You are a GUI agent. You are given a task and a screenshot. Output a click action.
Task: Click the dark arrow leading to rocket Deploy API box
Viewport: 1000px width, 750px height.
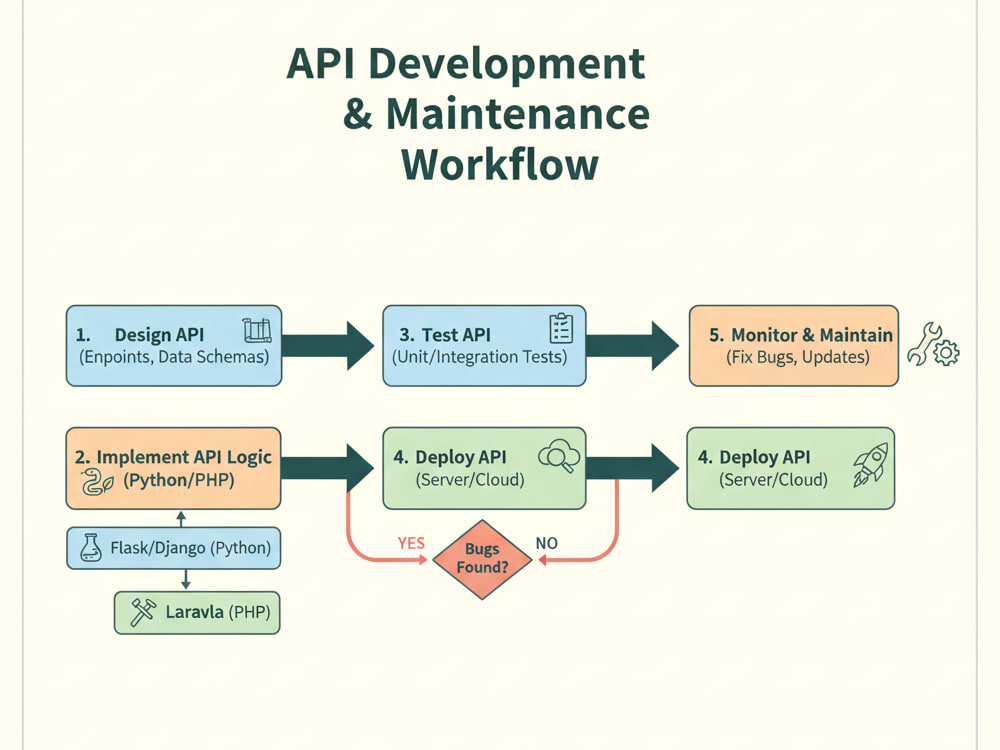pos(633,467)
